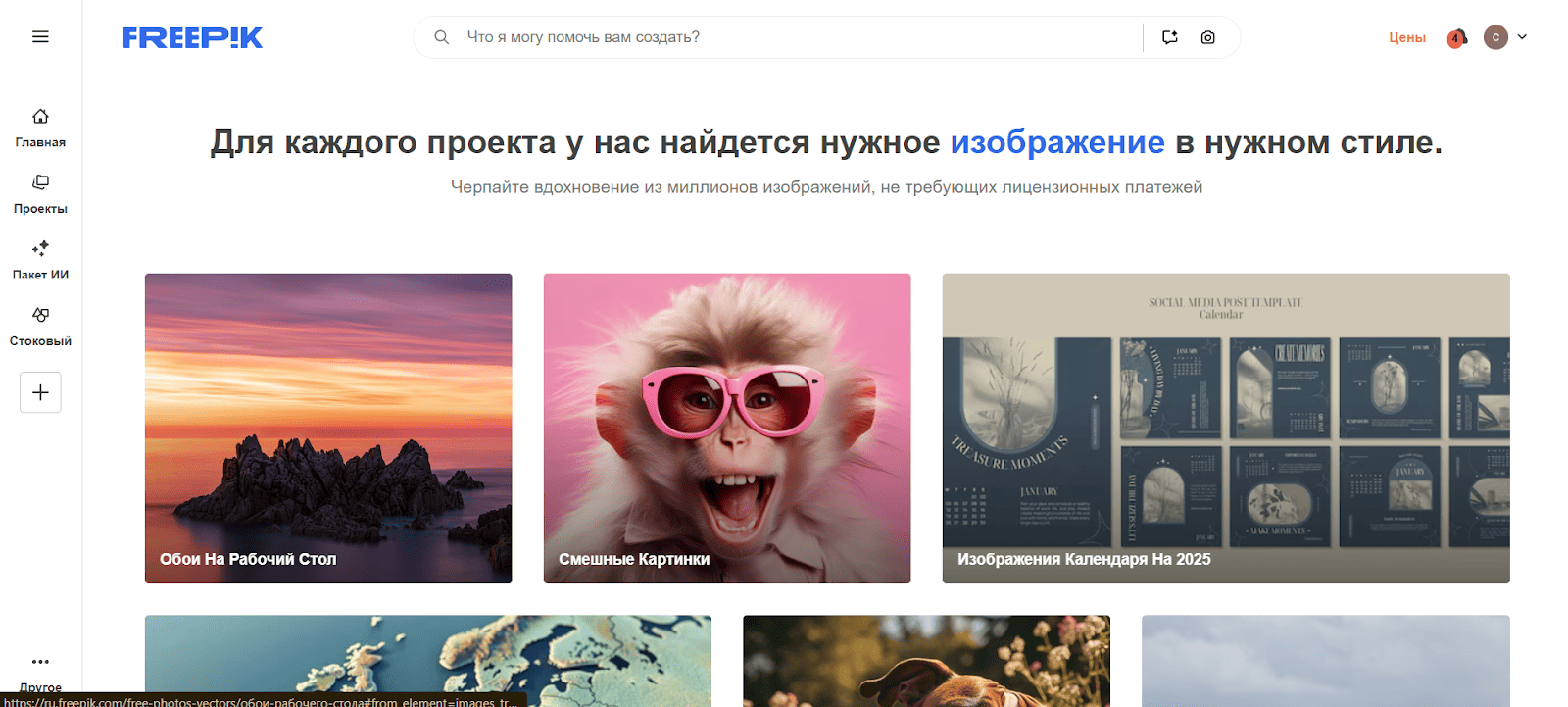The image size is (1568, 707).
Task: Open the user avatar profile
Action: pos(1495,37)
